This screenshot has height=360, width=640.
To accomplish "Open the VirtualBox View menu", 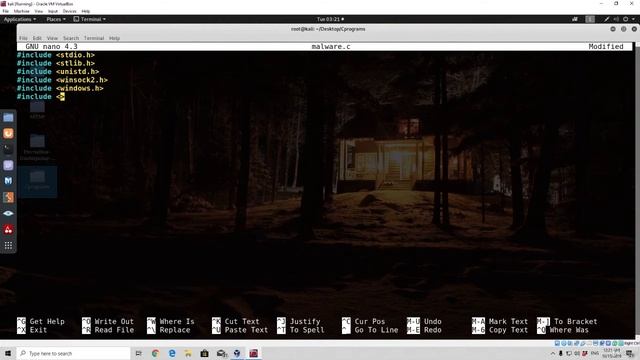I will [x=39, y=11].
